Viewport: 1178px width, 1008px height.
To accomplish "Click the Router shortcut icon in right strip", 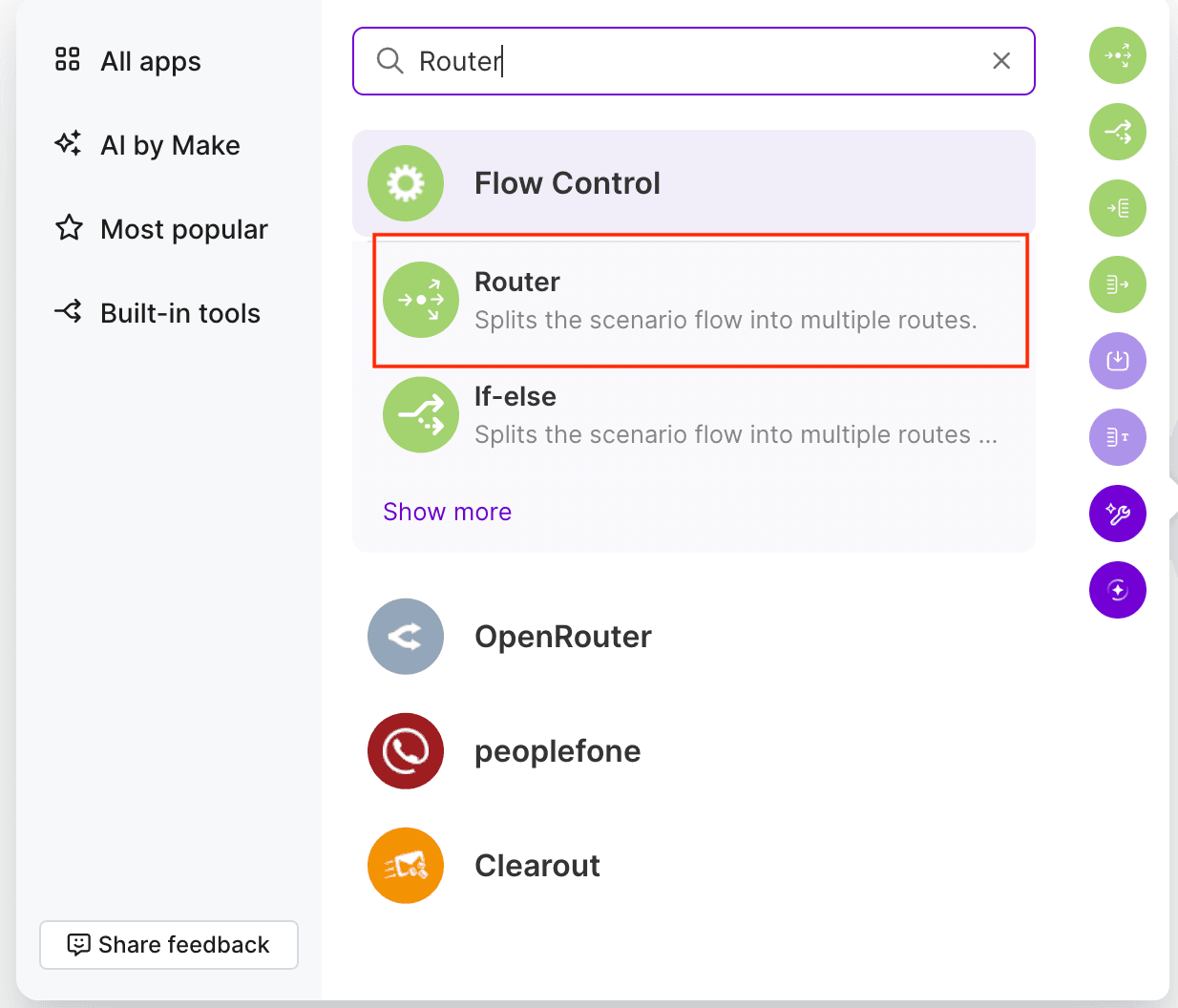I will (x=1118, y=55).
